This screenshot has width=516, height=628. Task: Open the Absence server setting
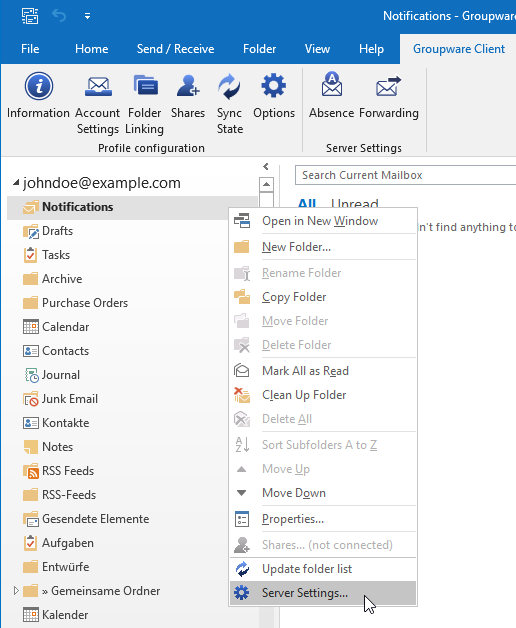(331, 96)
